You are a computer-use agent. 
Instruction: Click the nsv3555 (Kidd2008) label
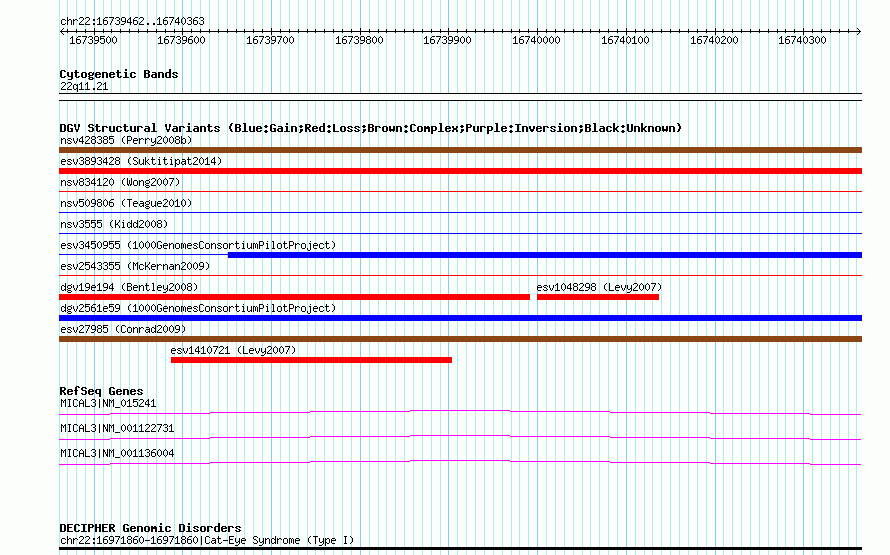pos(114,224)
